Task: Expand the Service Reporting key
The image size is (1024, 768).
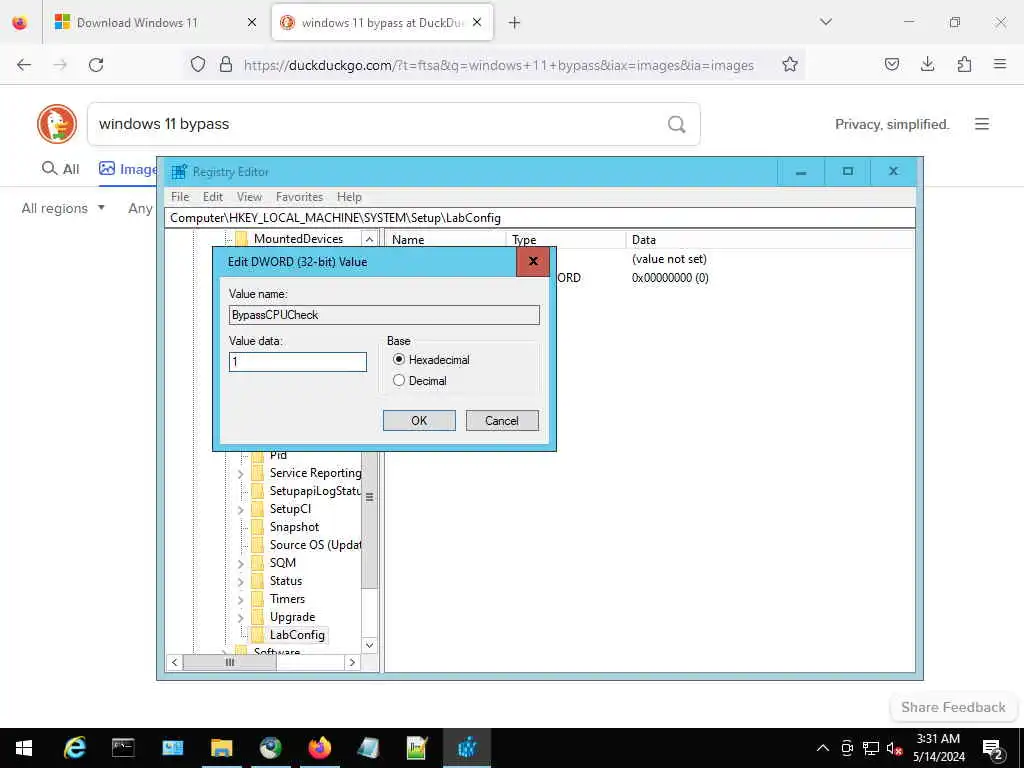Action: pos(241,473)
